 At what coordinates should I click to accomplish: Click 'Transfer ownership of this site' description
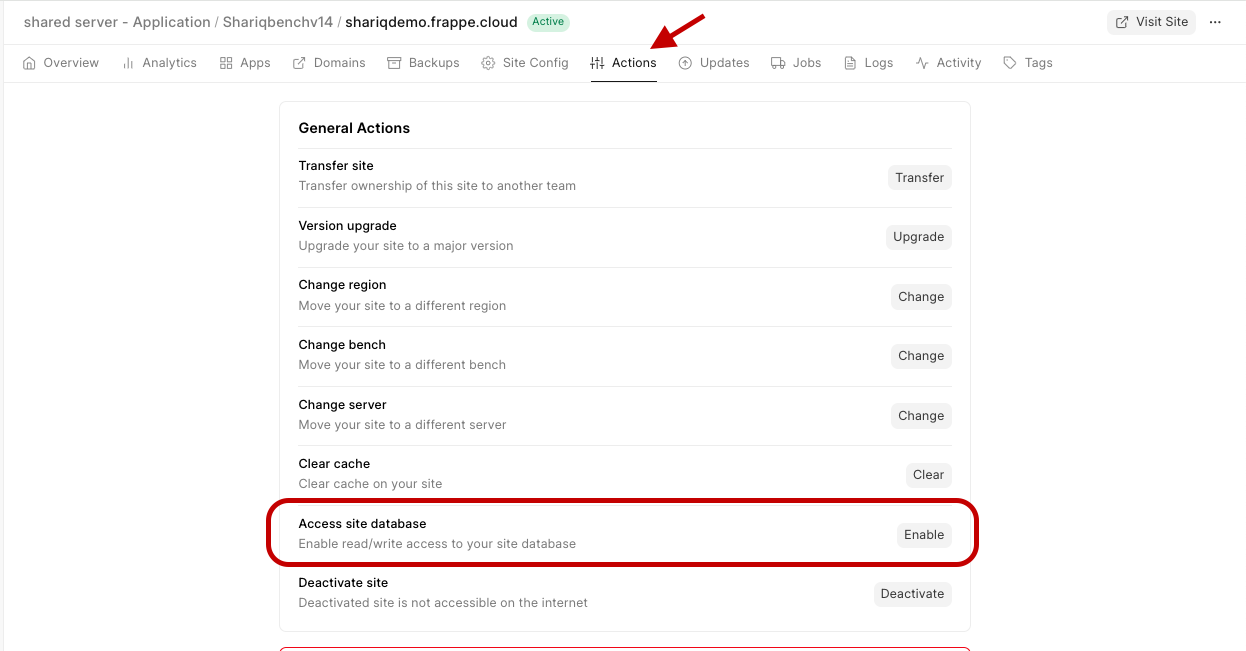point(437,186)
